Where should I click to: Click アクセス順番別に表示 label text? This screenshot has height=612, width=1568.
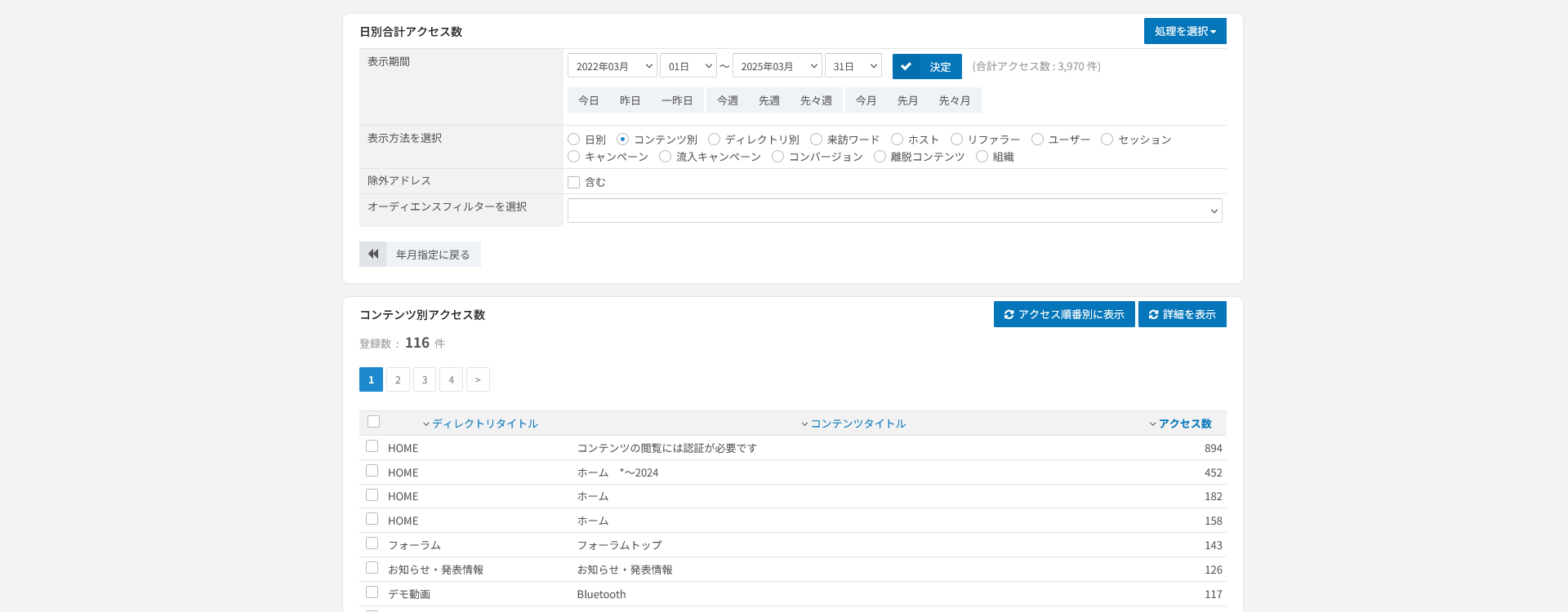click(x=1071, y=315)
